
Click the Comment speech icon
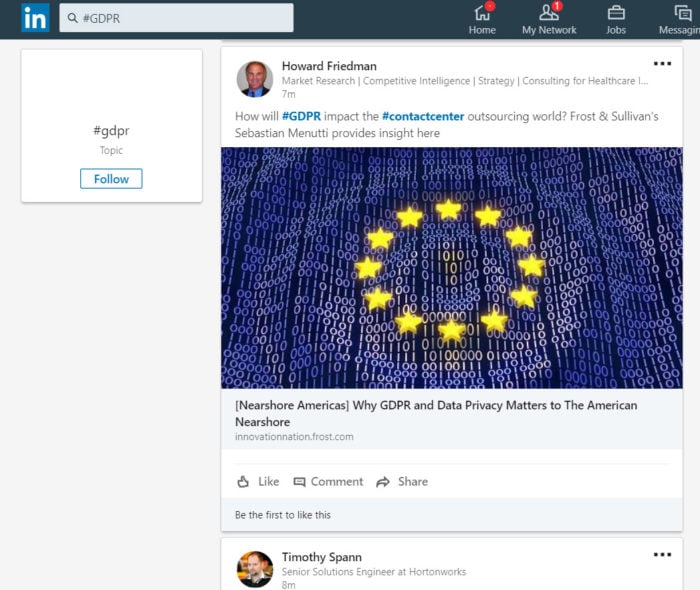click(x=299, y=482)
